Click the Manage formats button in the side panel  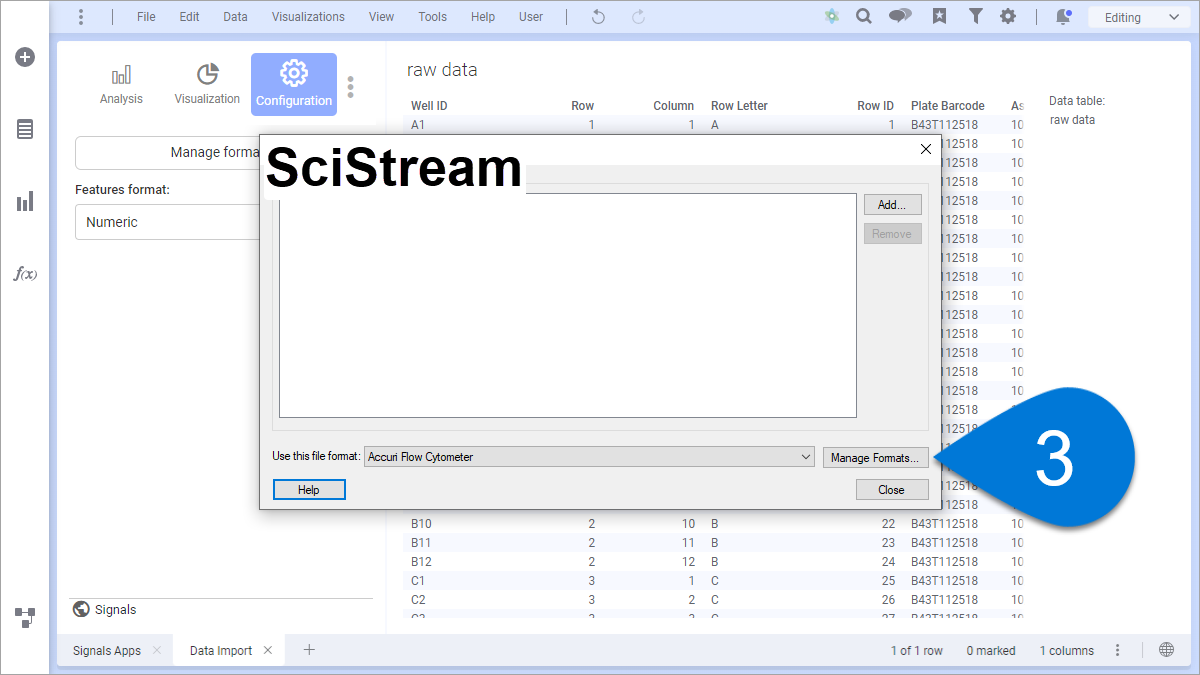point(167,153)
